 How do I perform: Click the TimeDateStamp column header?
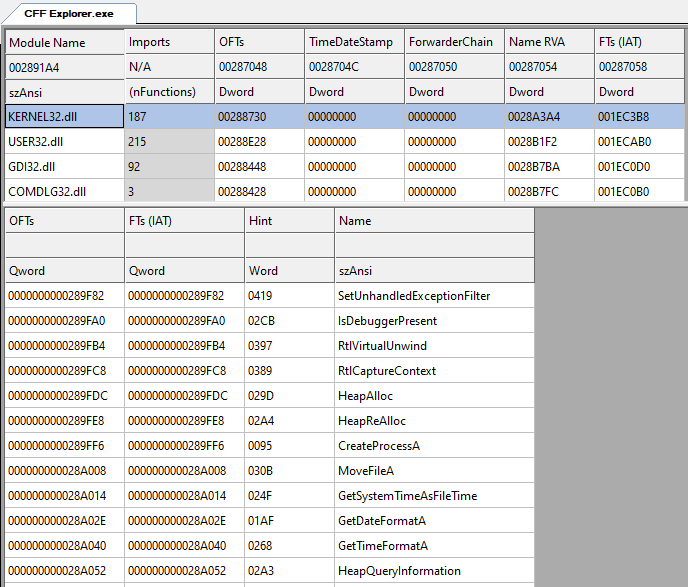pyautogui.click(x=355, y=42)
